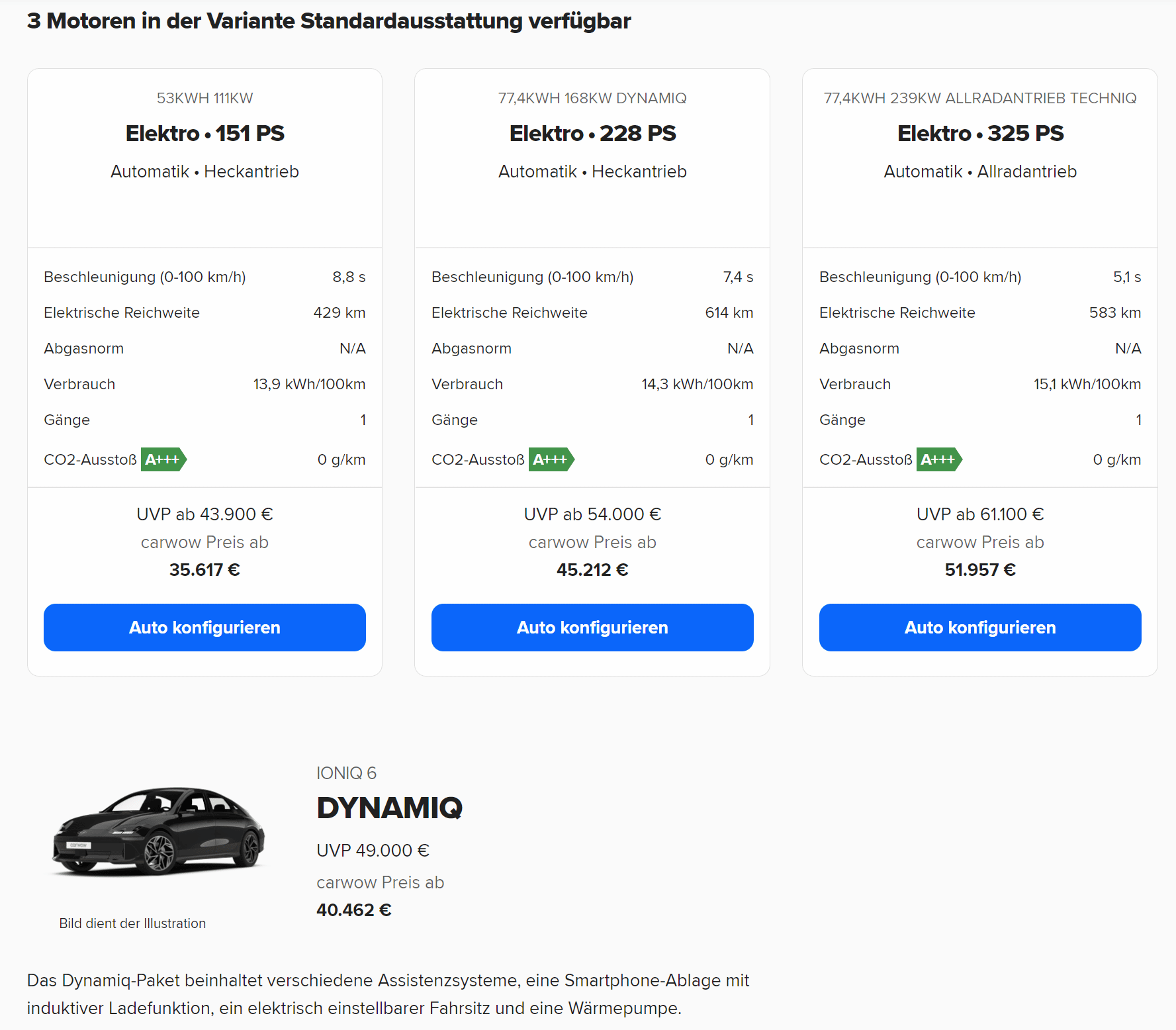Select the 51.957 € carwow price
This screenshot has height=1030, width=1176.
pyautogui.click(x=980, y=570)
